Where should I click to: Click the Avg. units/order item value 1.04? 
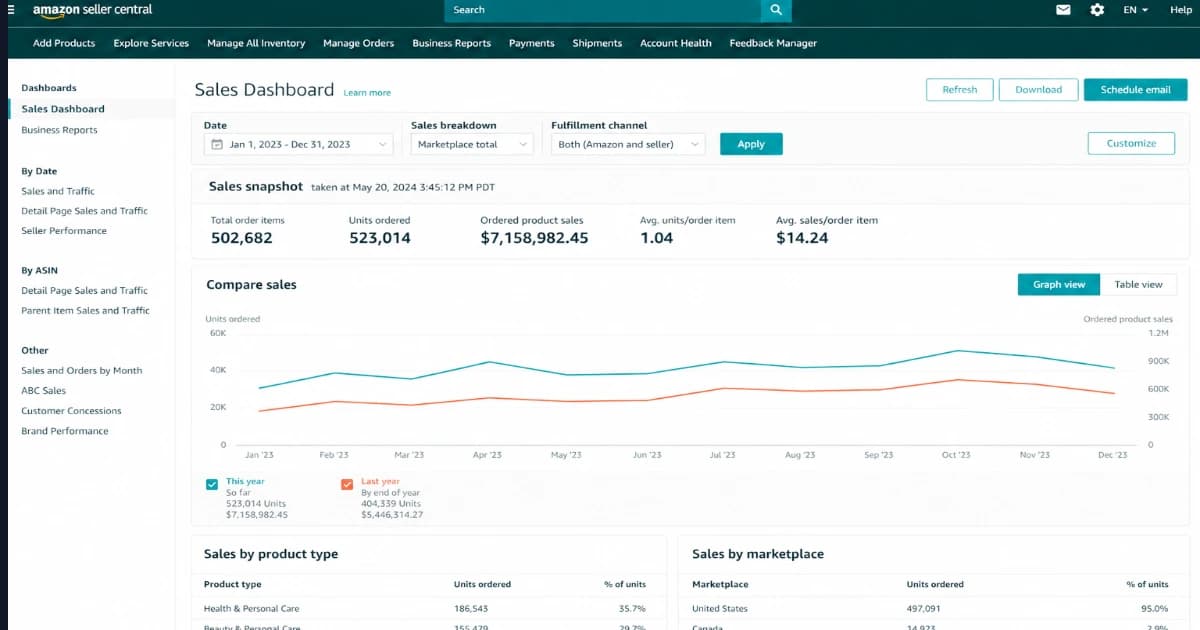[x=657, y=238]
